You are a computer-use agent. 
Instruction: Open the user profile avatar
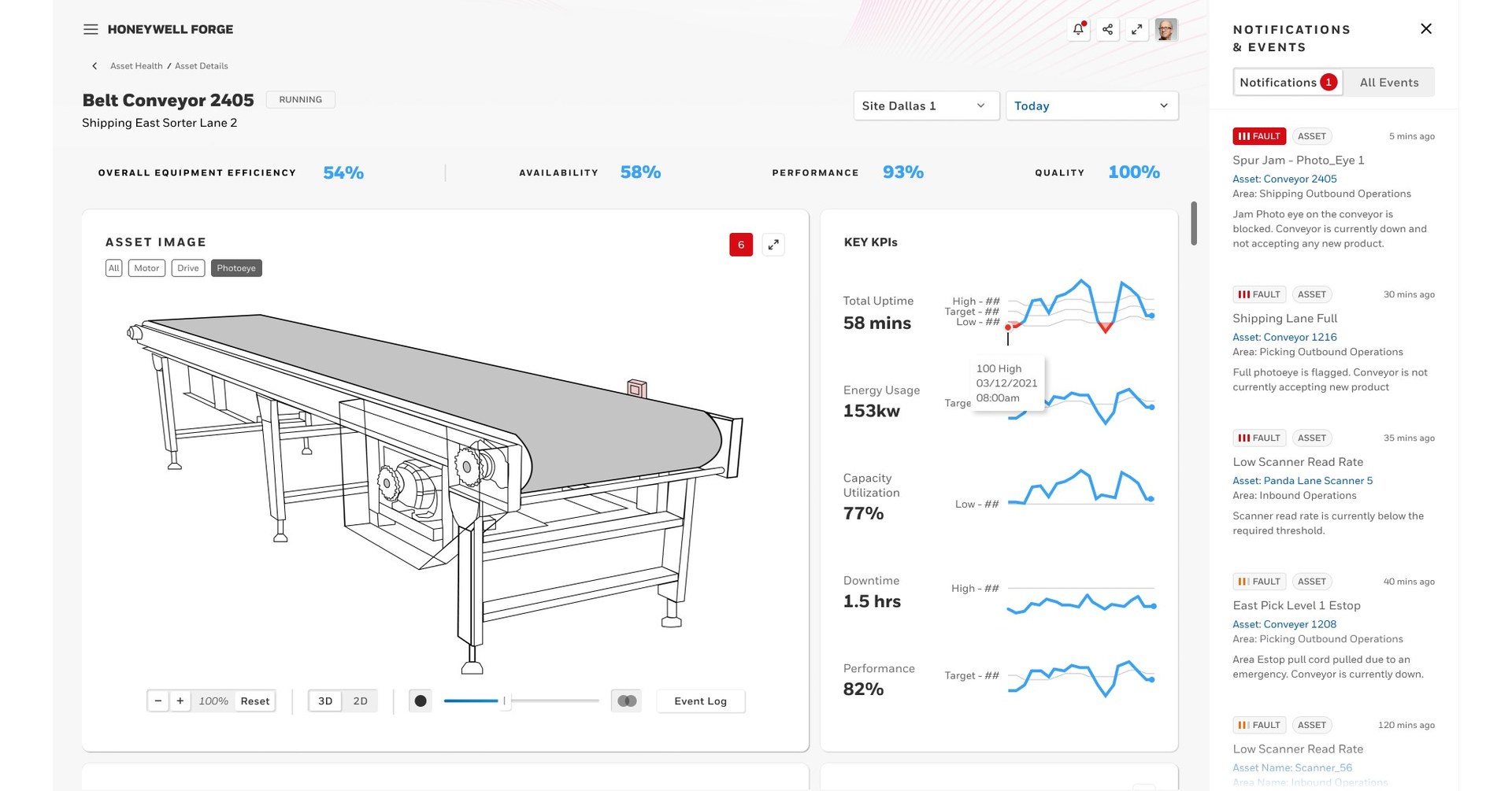click(x=1166, y=29)
